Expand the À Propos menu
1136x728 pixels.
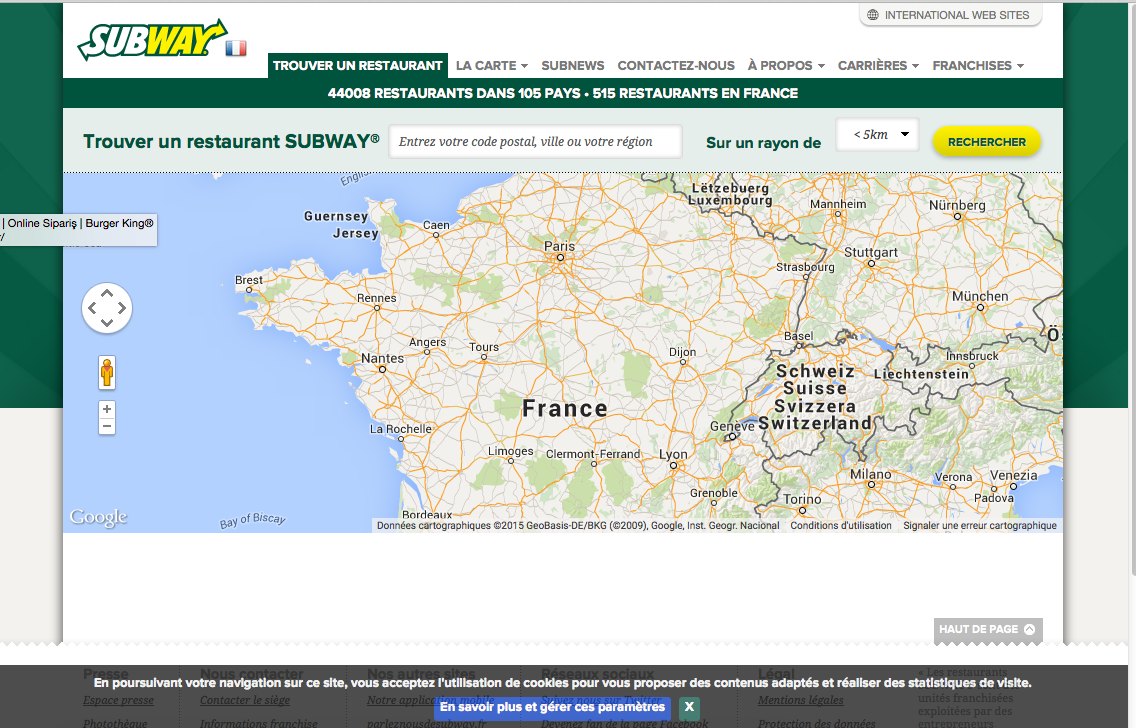pos(786,66)
